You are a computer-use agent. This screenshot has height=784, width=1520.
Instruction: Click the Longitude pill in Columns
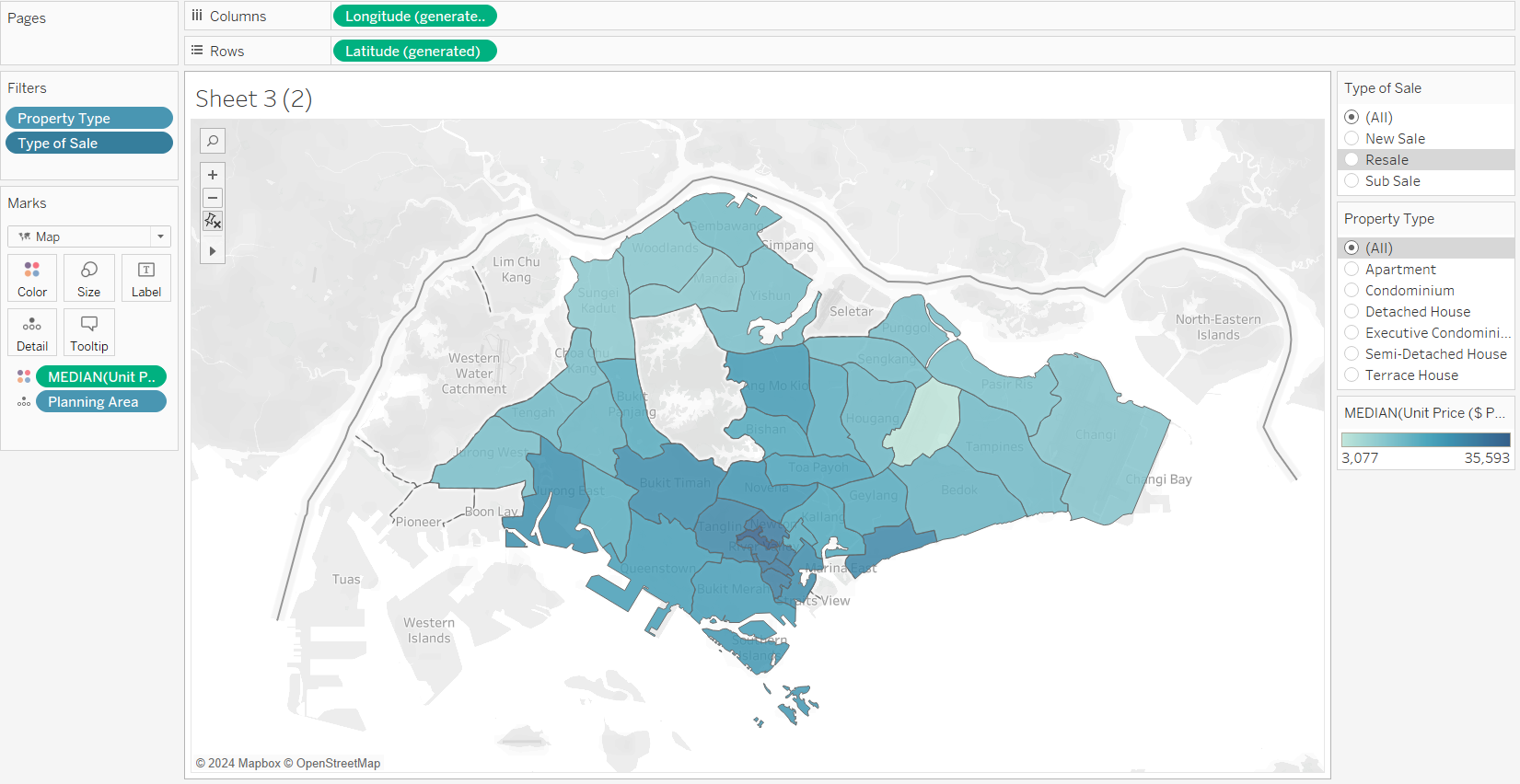tap(413, 17)
